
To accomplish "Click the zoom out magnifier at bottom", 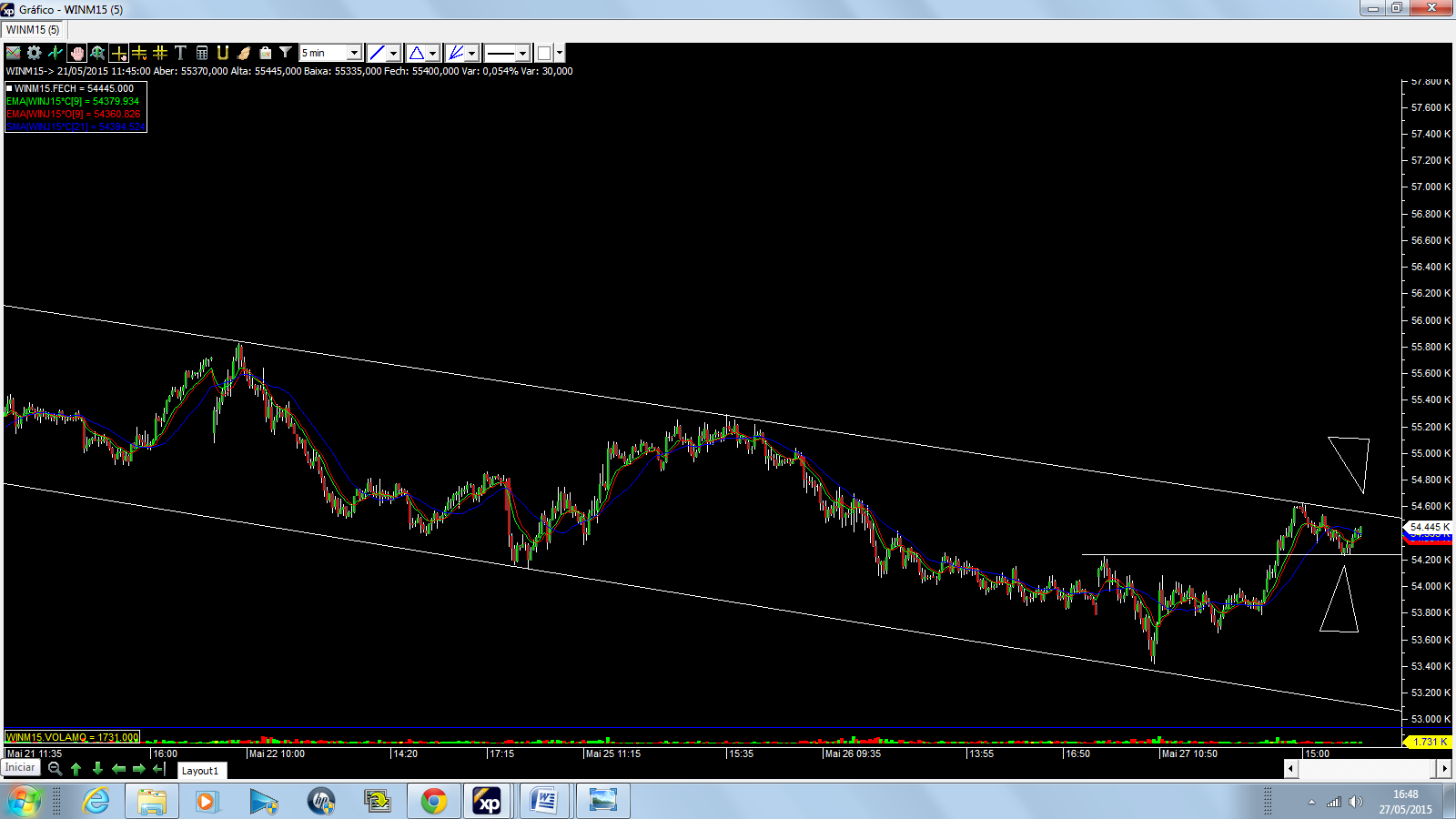I will pos(55,769).
